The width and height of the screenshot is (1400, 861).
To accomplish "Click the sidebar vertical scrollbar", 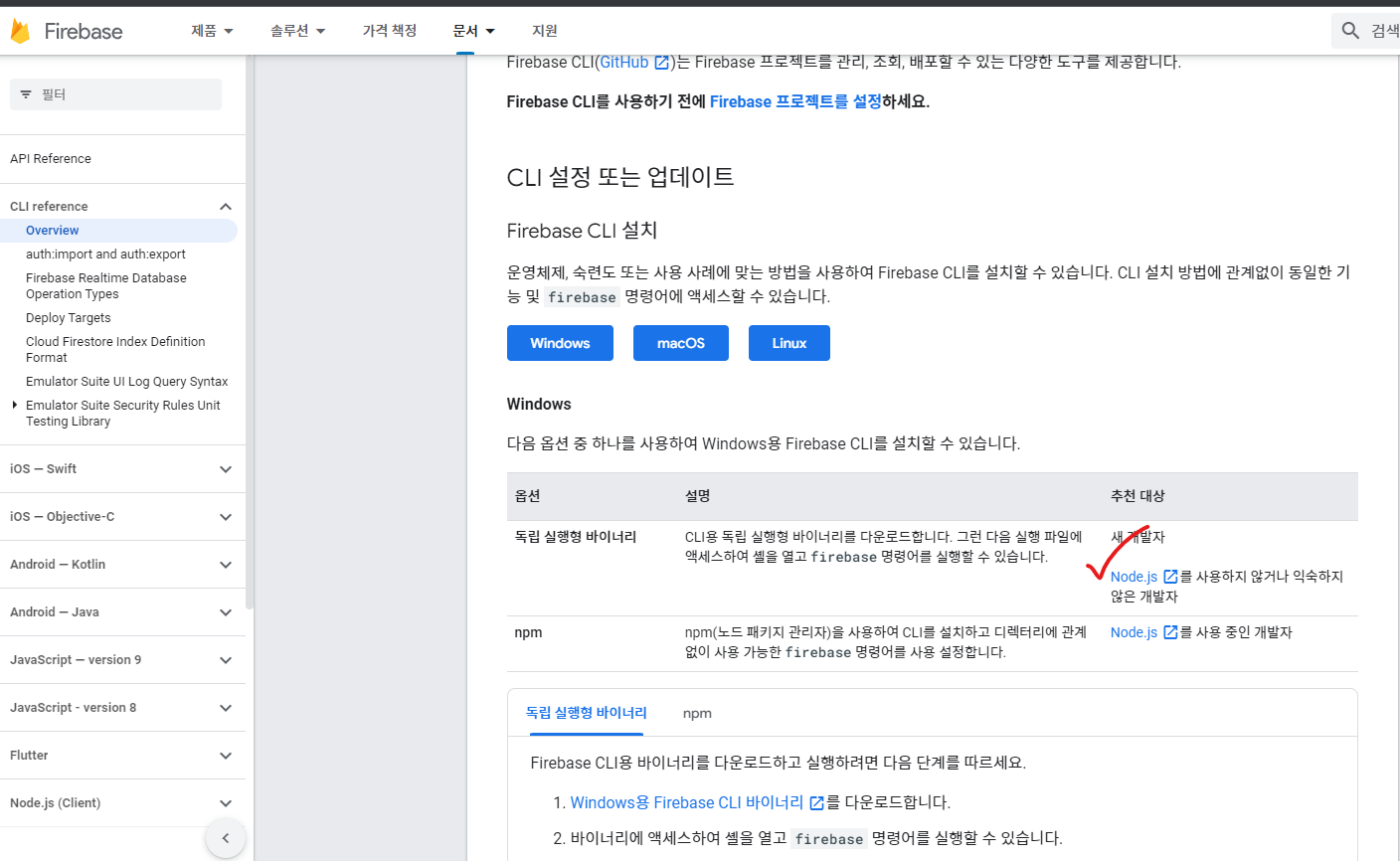I will [x=250, y=333].
